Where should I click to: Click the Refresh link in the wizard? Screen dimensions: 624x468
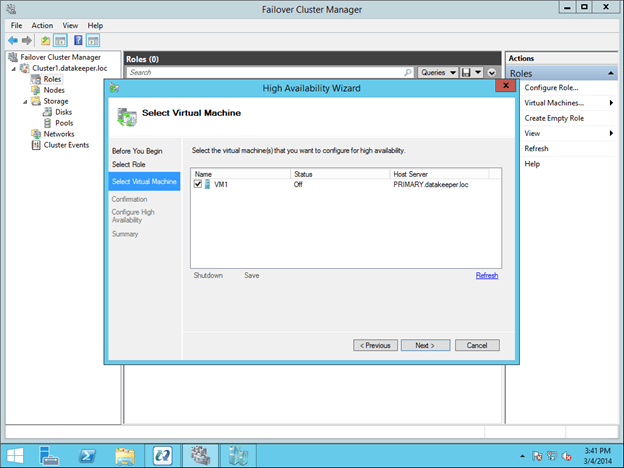[x=486, y=275]
